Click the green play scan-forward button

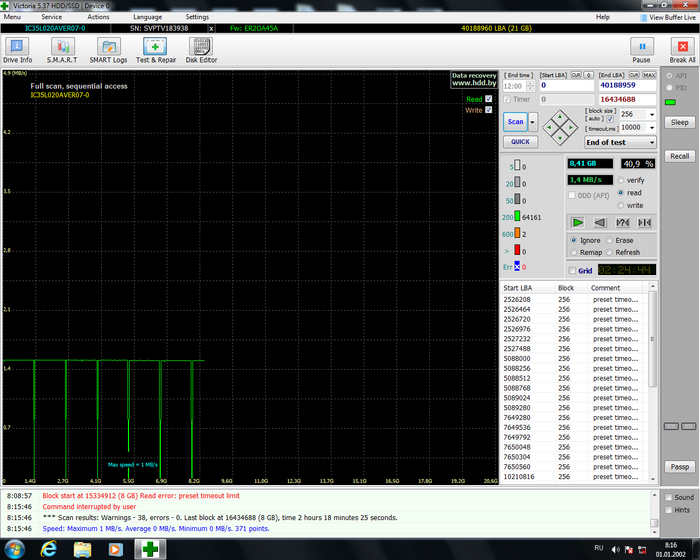(x=578, y=222)
